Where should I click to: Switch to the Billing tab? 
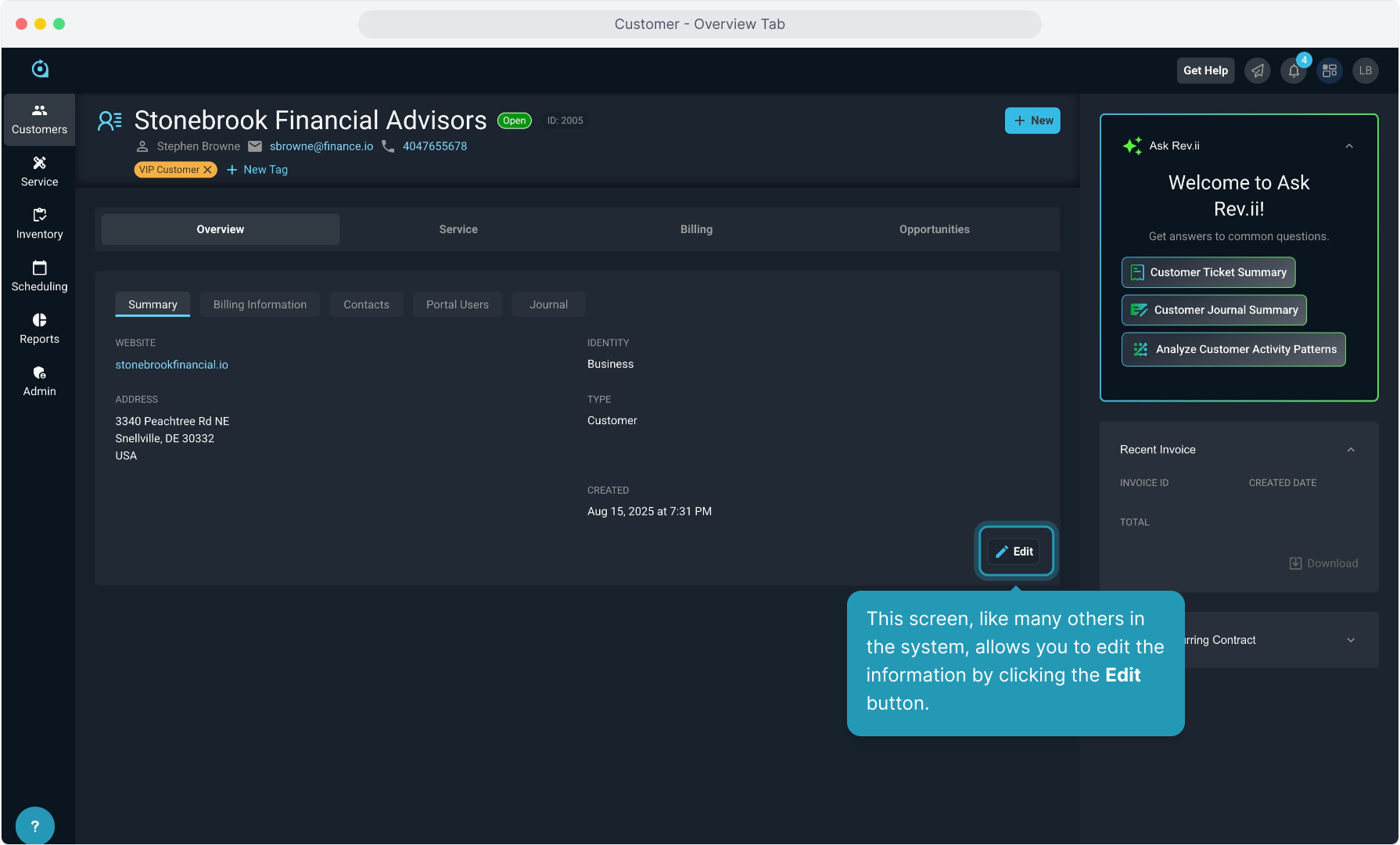point(696,229)
